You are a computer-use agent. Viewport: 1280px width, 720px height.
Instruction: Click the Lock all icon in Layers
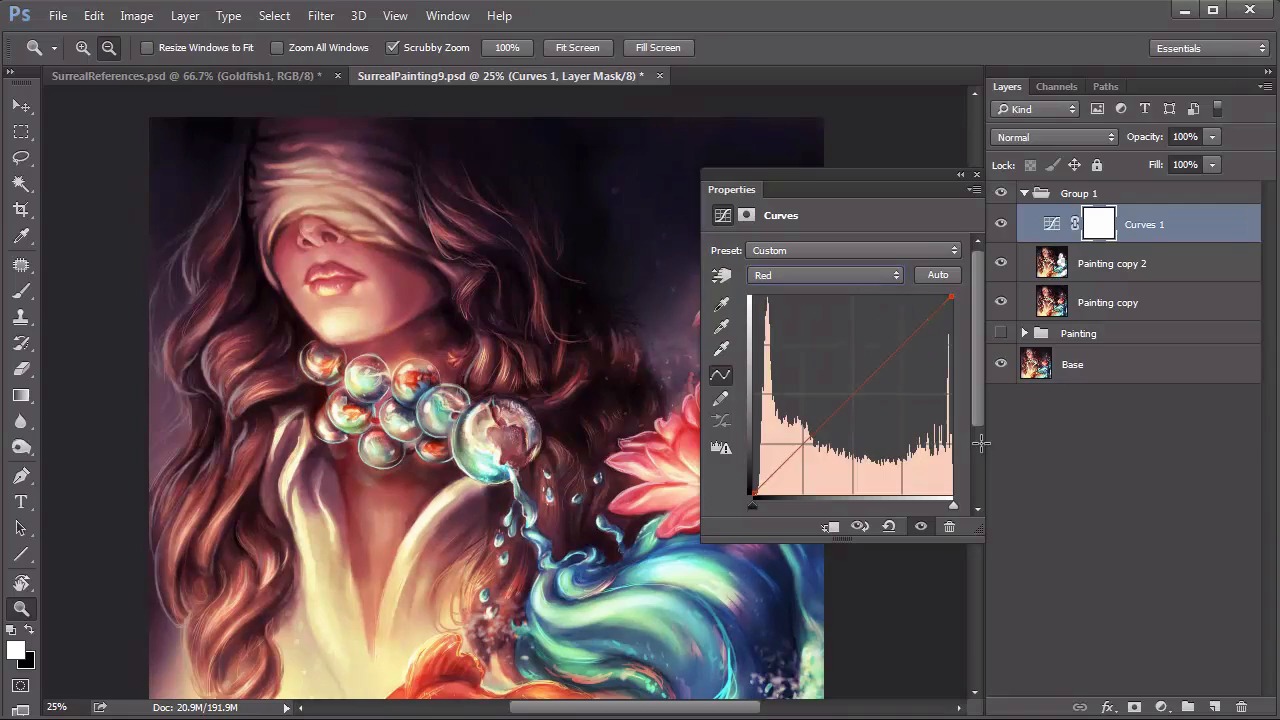pyautogui.click(x=1097, y=165)
